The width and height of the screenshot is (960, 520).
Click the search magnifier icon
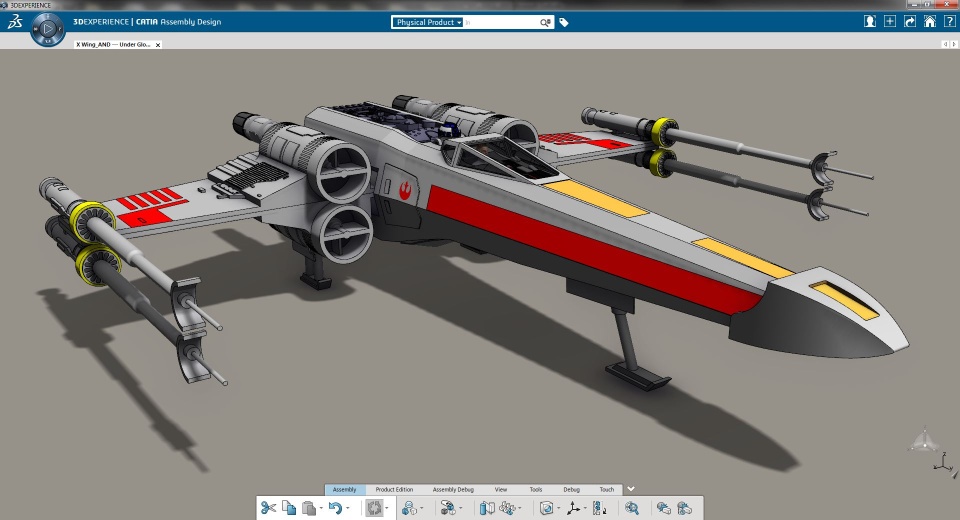pyautogui.click(x=545, y=23)
